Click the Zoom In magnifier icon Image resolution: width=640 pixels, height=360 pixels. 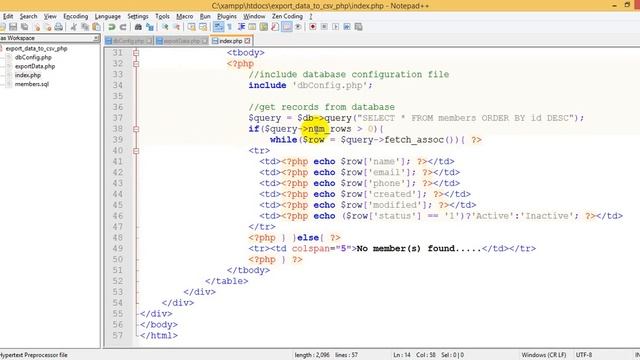click(x=165, y=27)
